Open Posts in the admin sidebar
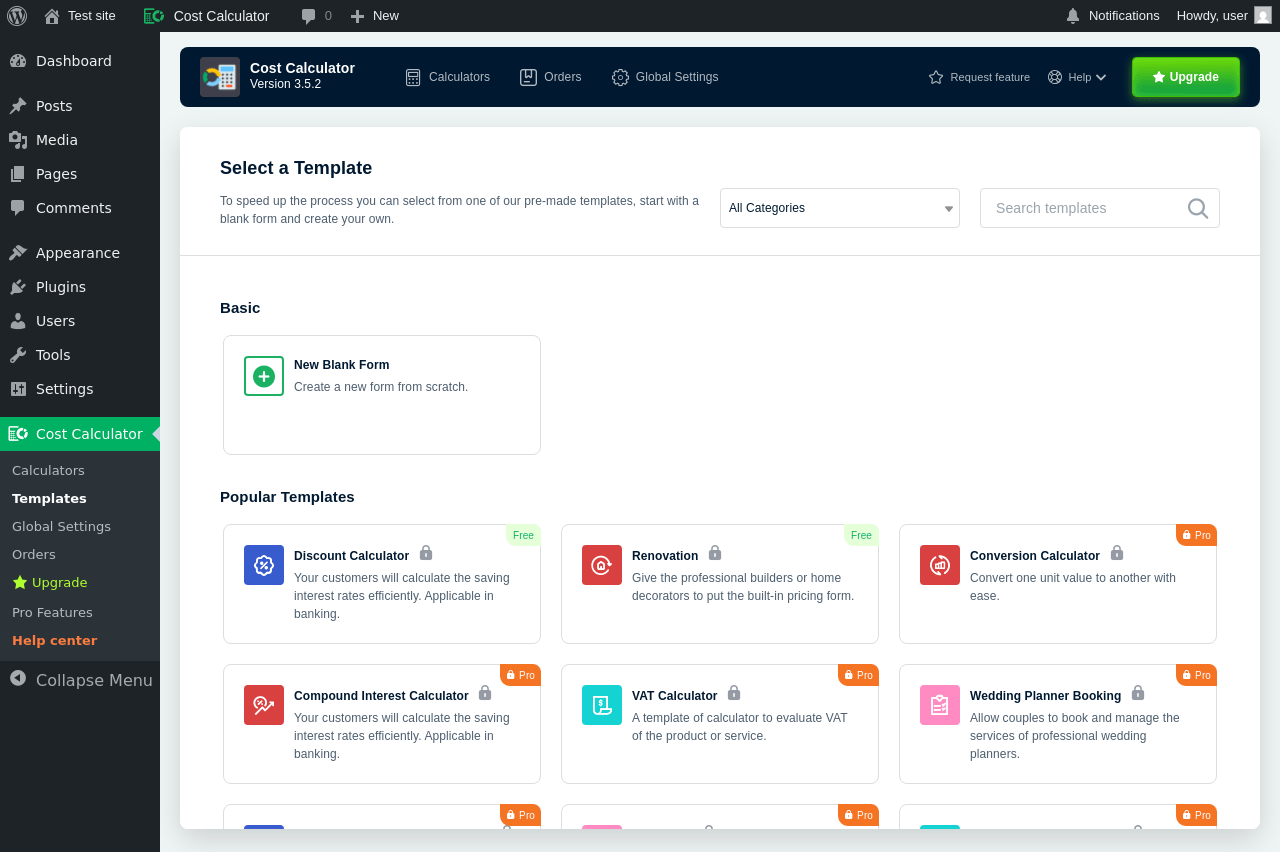Image resolution: width=1280 pixels, height=852 pixels. pyautogui.click(x=80, y=106)
